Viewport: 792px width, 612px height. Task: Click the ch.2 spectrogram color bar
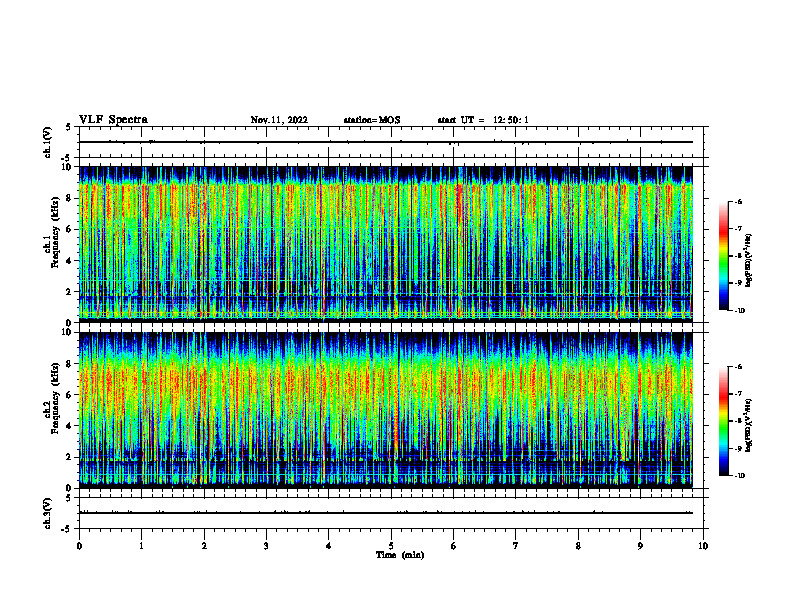click(723, 421)
